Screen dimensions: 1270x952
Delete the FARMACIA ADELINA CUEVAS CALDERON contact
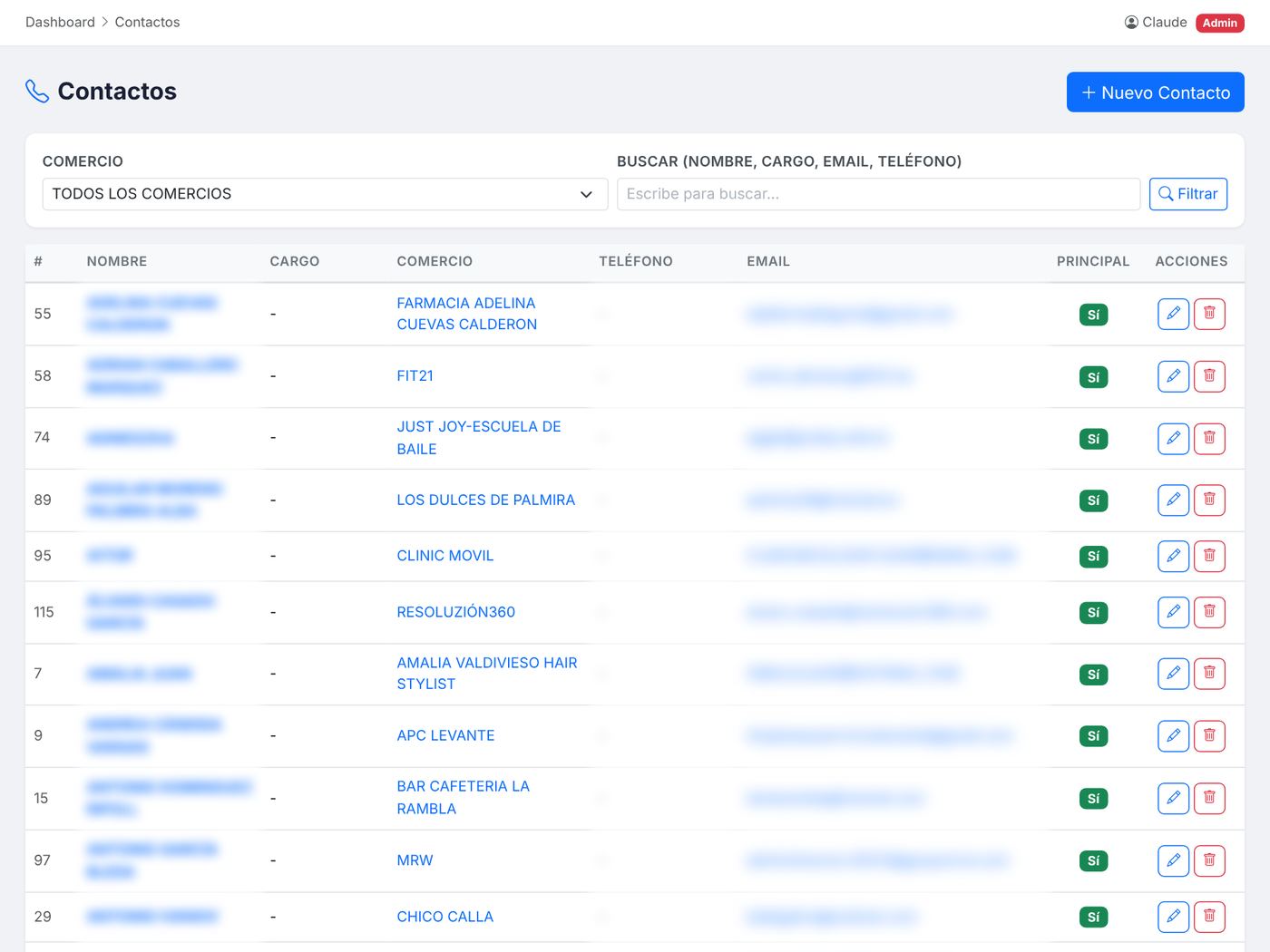pos(1209,314)
